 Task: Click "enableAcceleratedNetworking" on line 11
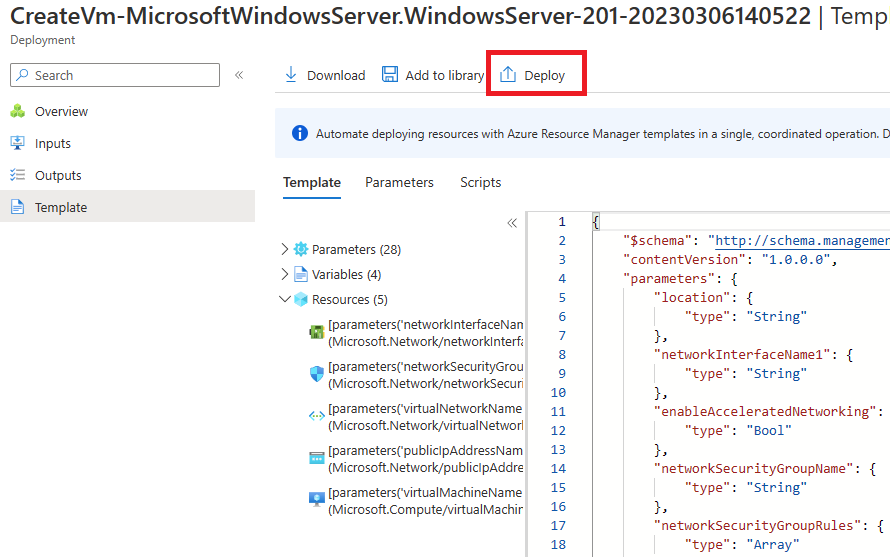[x=765, y=412]
